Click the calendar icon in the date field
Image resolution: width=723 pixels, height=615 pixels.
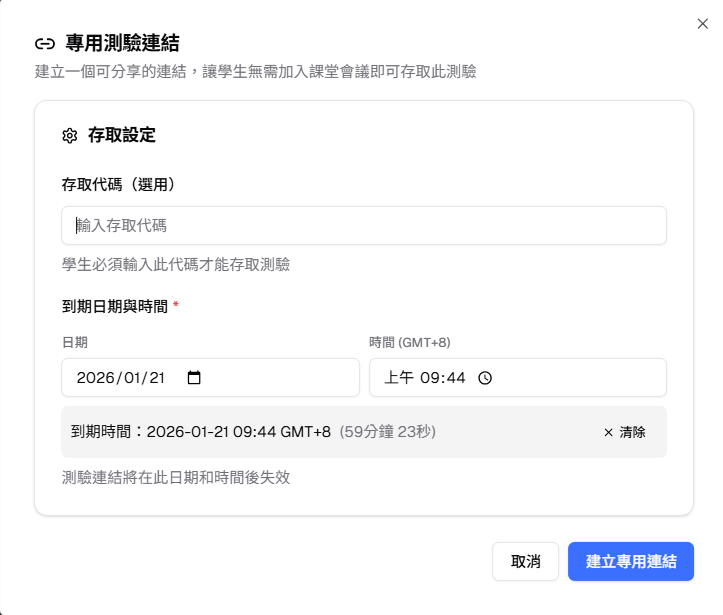click(x=194, y=378)
